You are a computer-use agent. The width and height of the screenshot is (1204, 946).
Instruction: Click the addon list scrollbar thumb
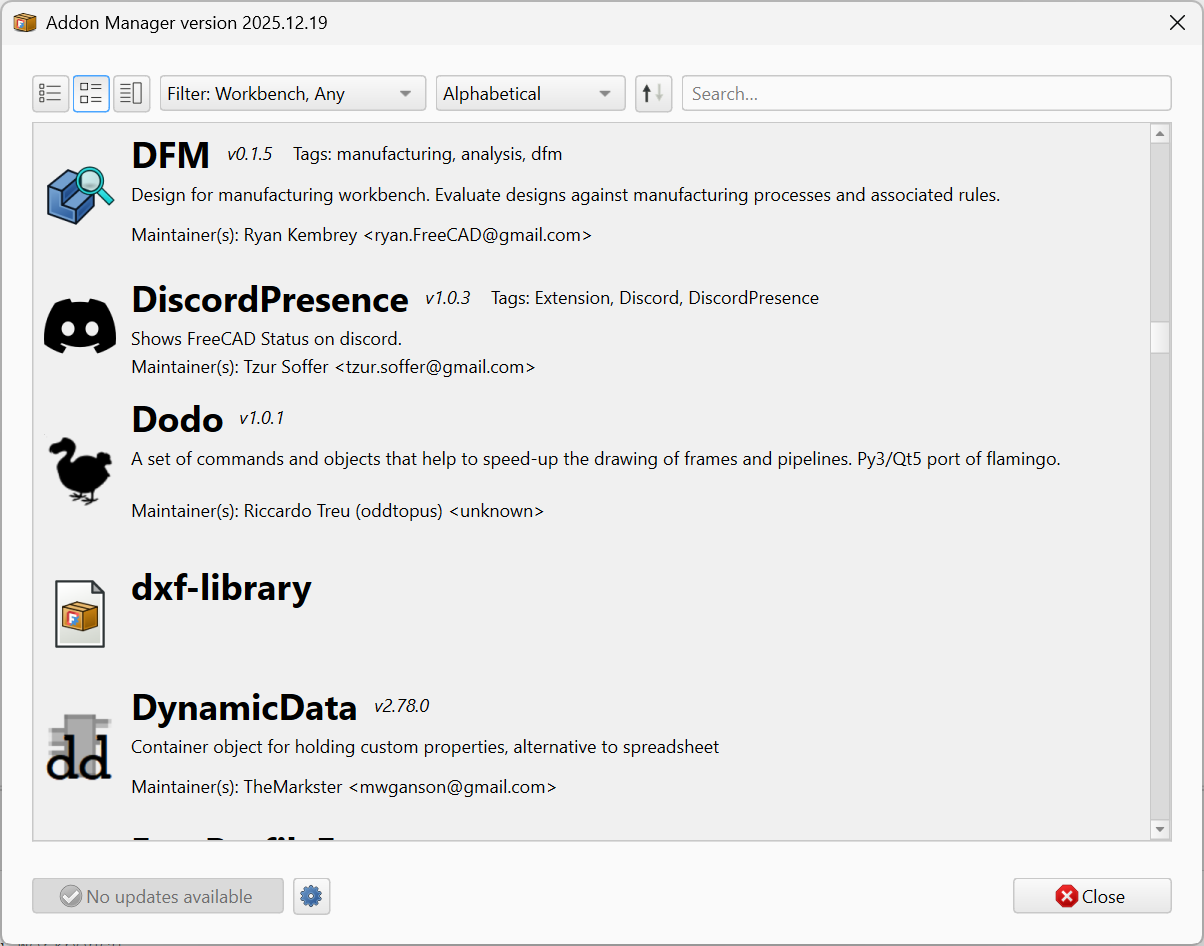click(x=1160, y=337)
